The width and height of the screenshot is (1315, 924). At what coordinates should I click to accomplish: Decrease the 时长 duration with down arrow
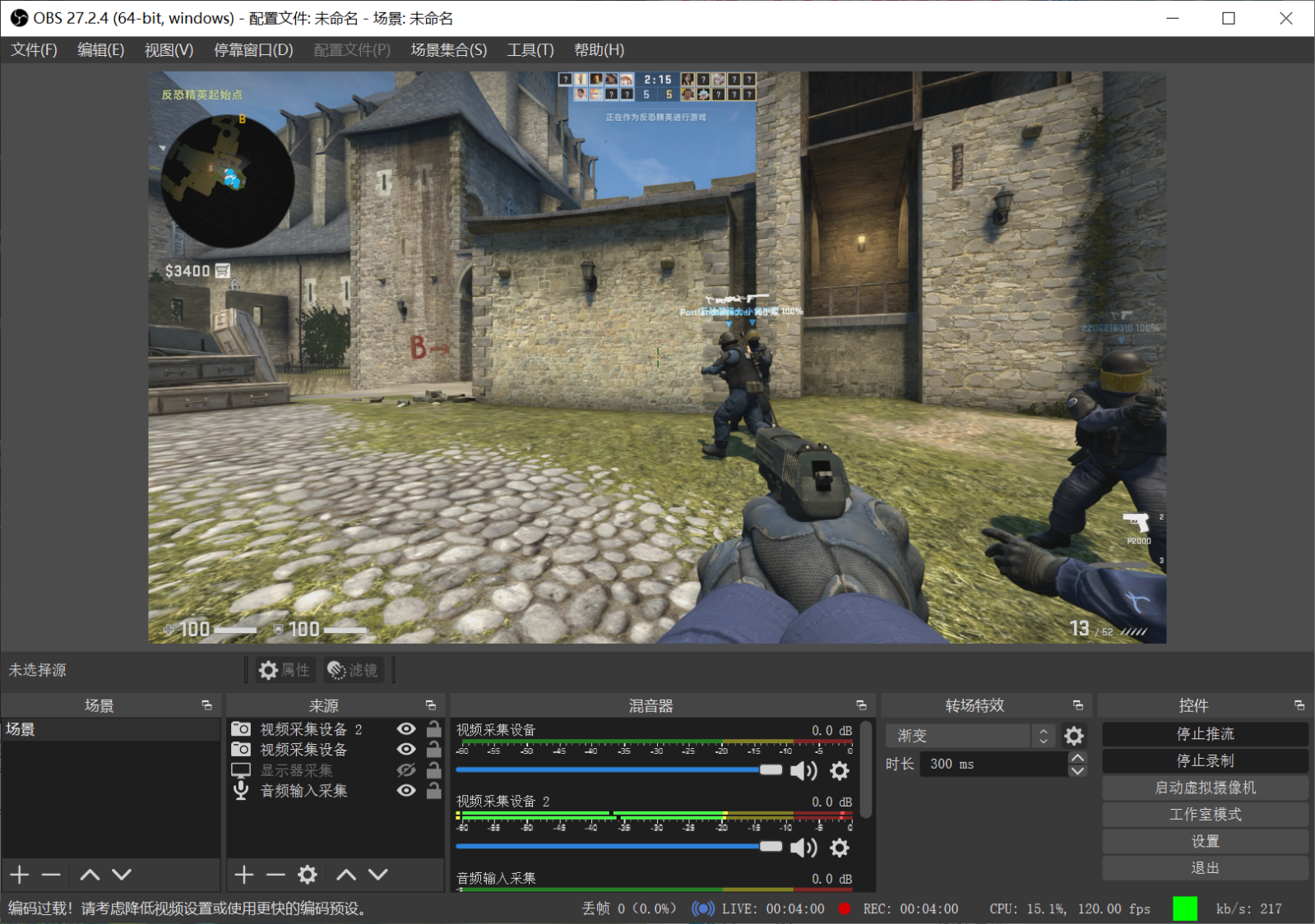[1077, 771]
